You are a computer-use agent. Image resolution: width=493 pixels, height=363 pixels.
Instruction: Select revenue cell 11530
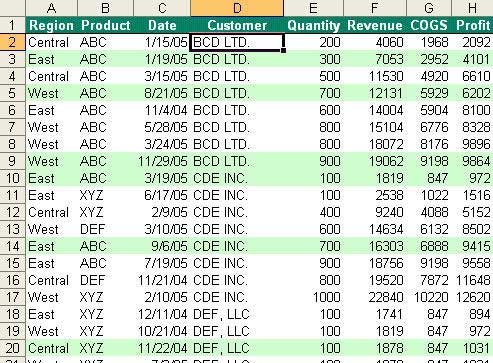click(375, 76)
